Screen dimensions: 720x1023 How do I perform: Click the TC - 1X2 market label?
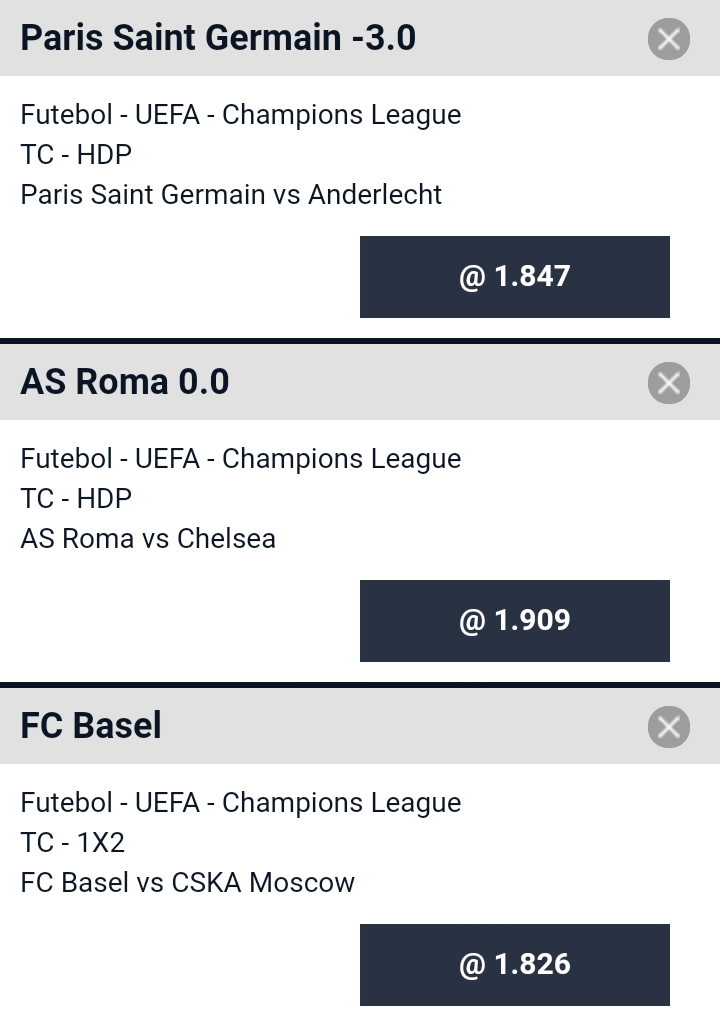pos(73,842)
